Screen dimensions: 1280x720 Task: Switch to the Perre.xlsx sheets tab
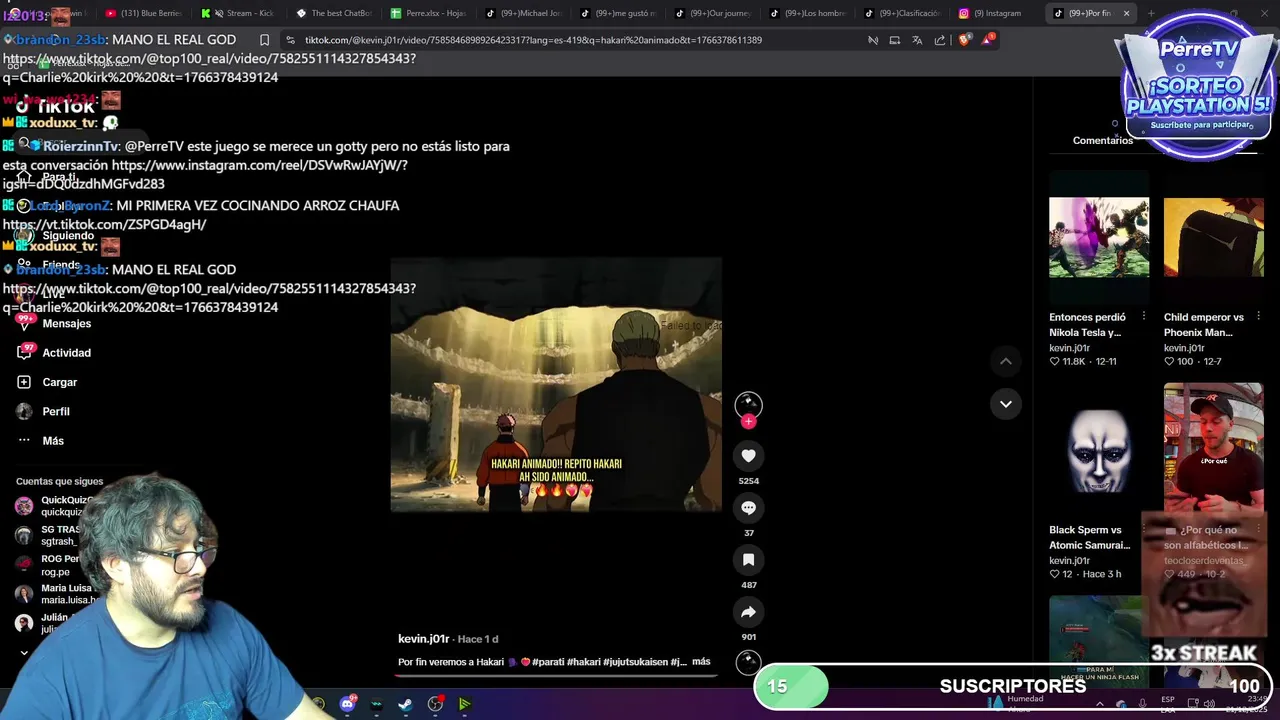point(429,13)
